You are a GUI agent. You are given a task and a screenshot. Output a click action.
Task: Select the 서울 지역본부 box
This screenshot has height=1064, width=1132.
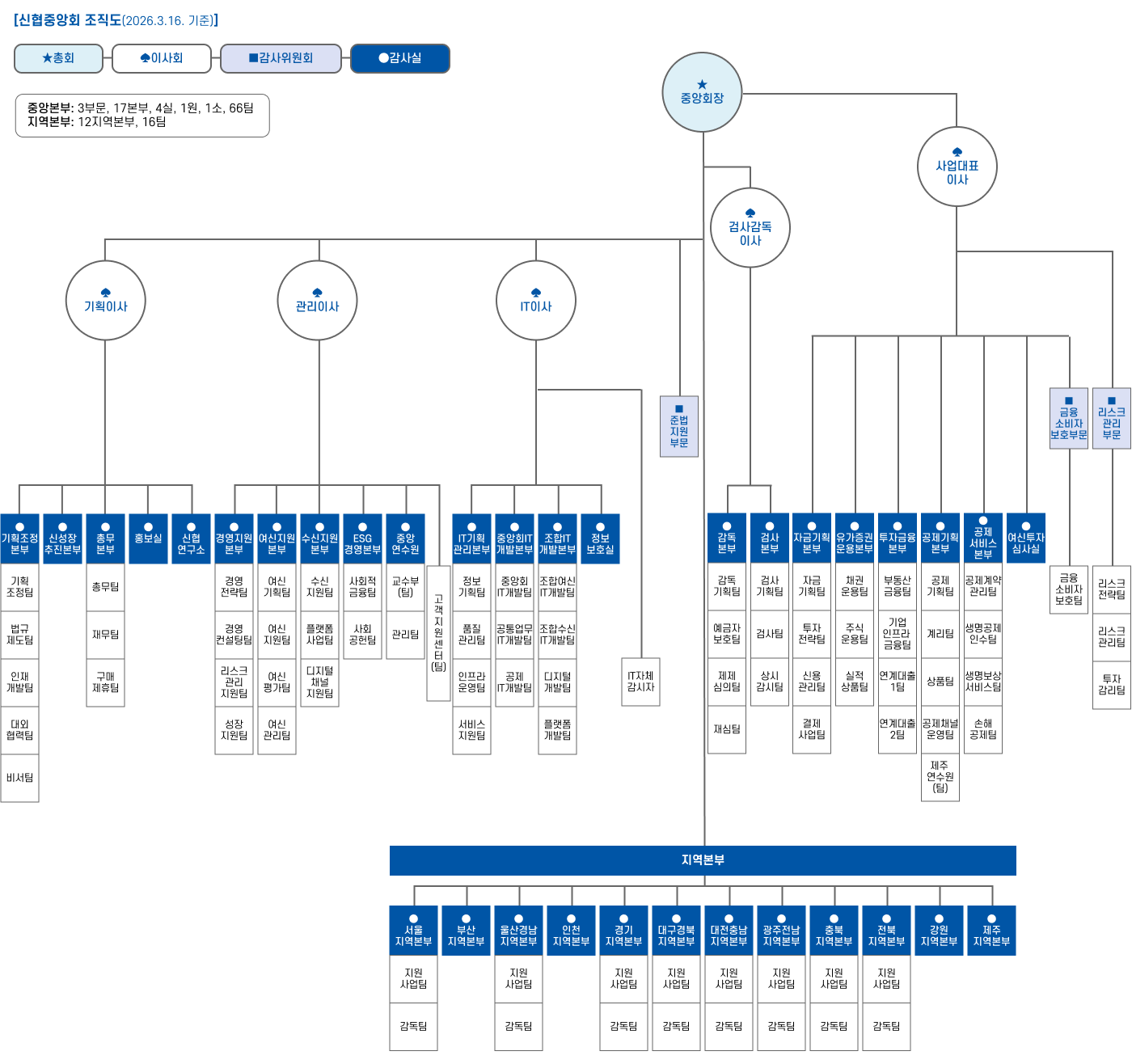click(x=413, y=931)
